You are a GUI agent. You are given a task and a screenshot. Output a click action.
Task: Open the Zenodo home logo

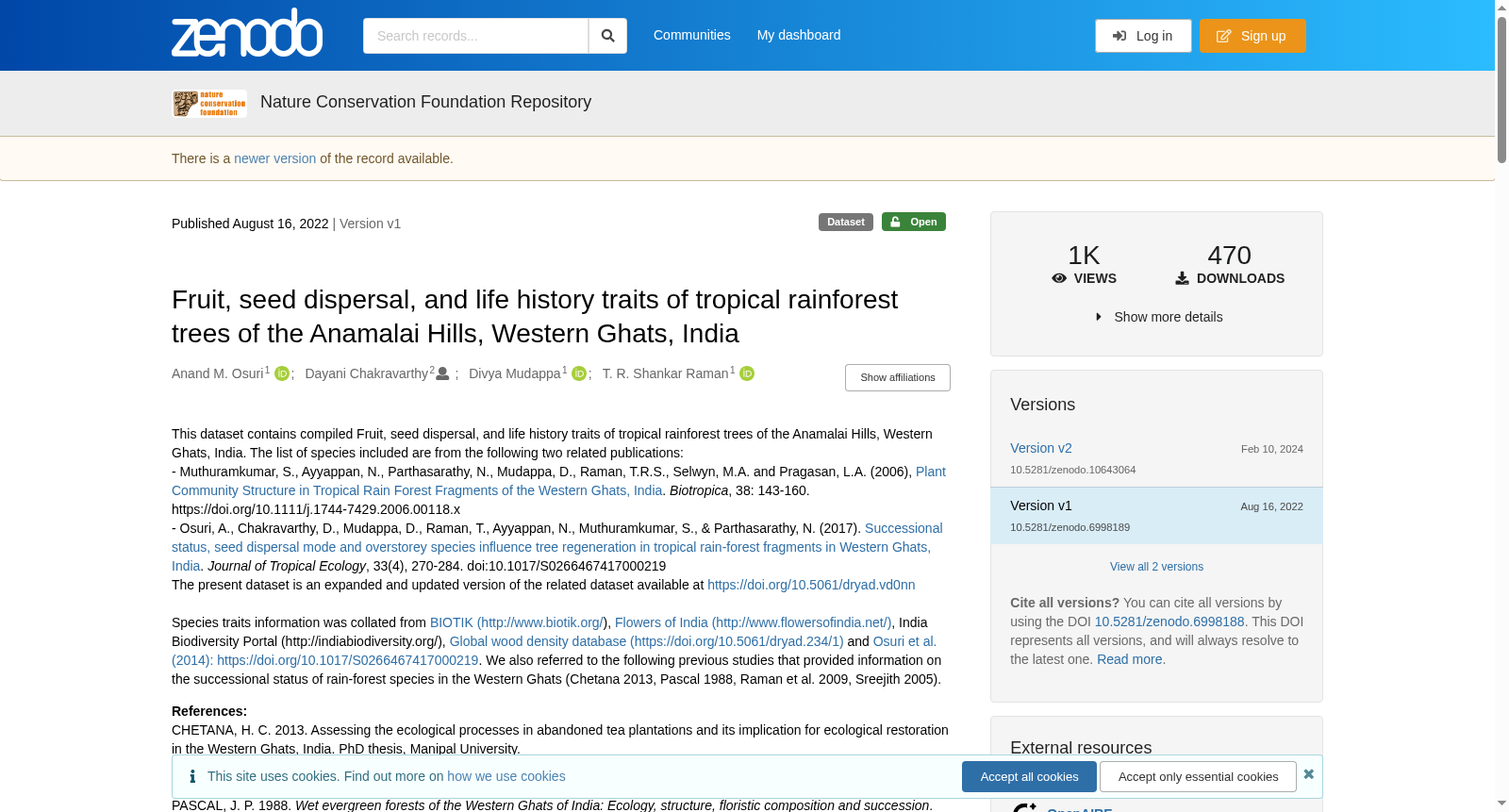[x=247, y=33]
